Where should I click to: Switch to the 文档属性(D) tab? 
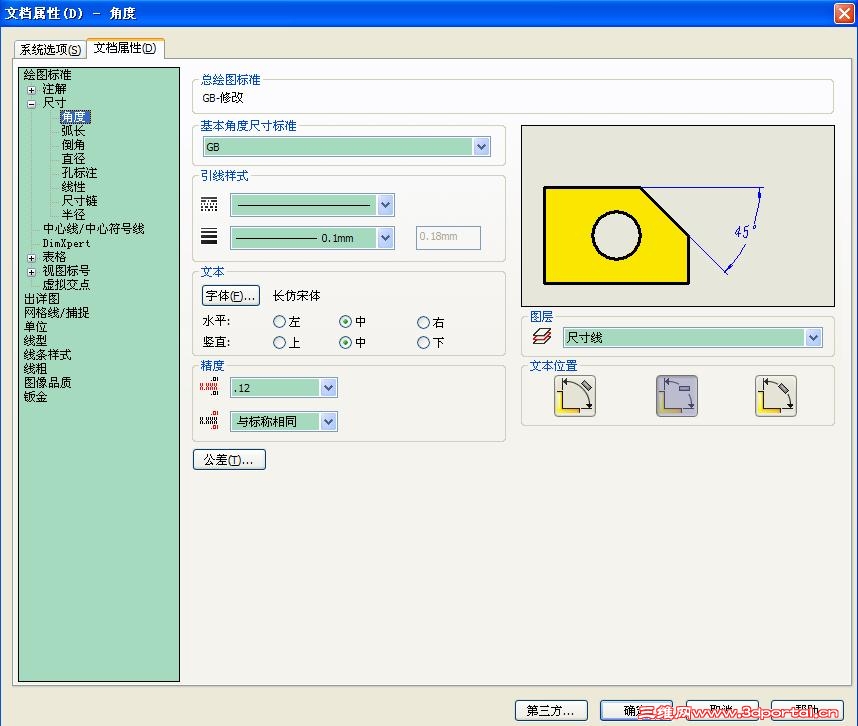point(125,48)
